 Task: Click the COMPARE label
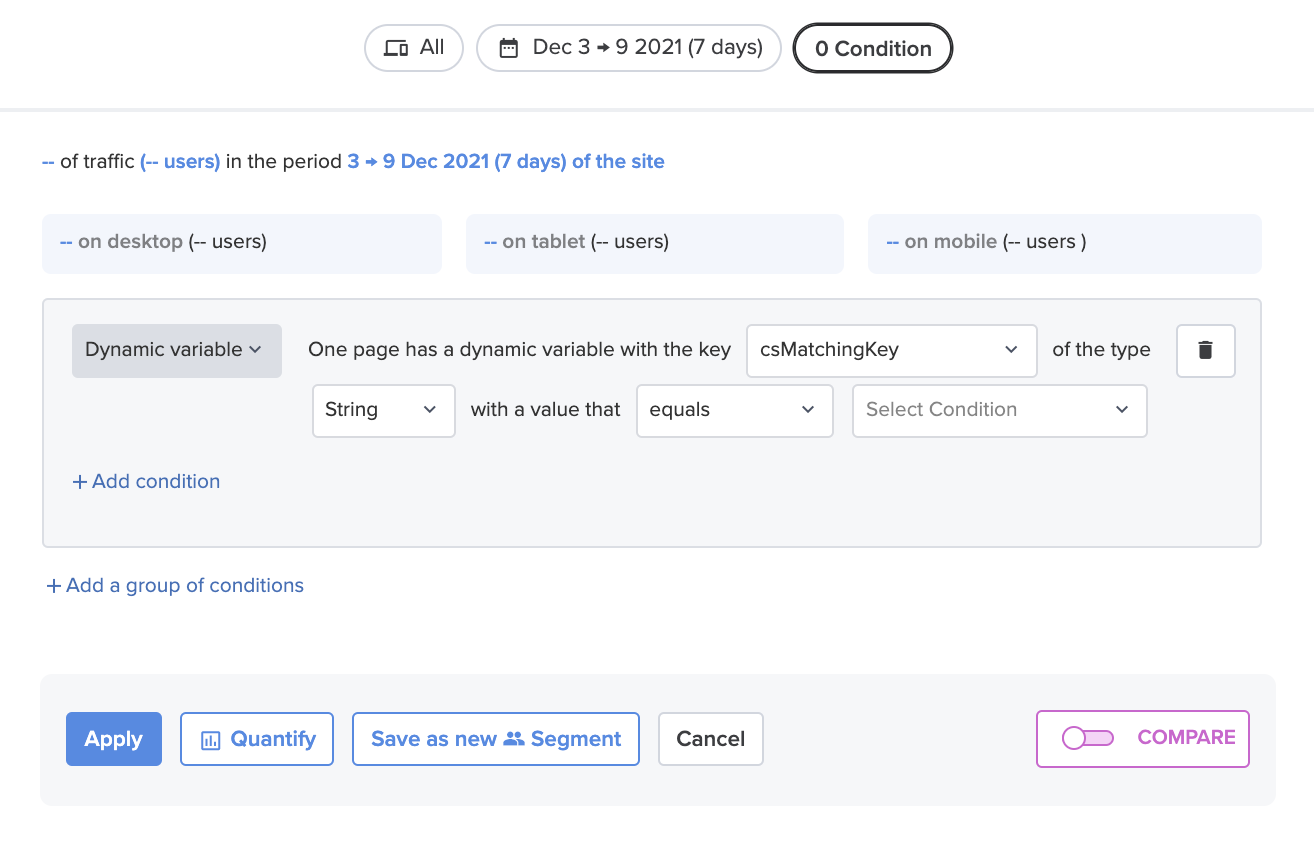click(1187, 737)
